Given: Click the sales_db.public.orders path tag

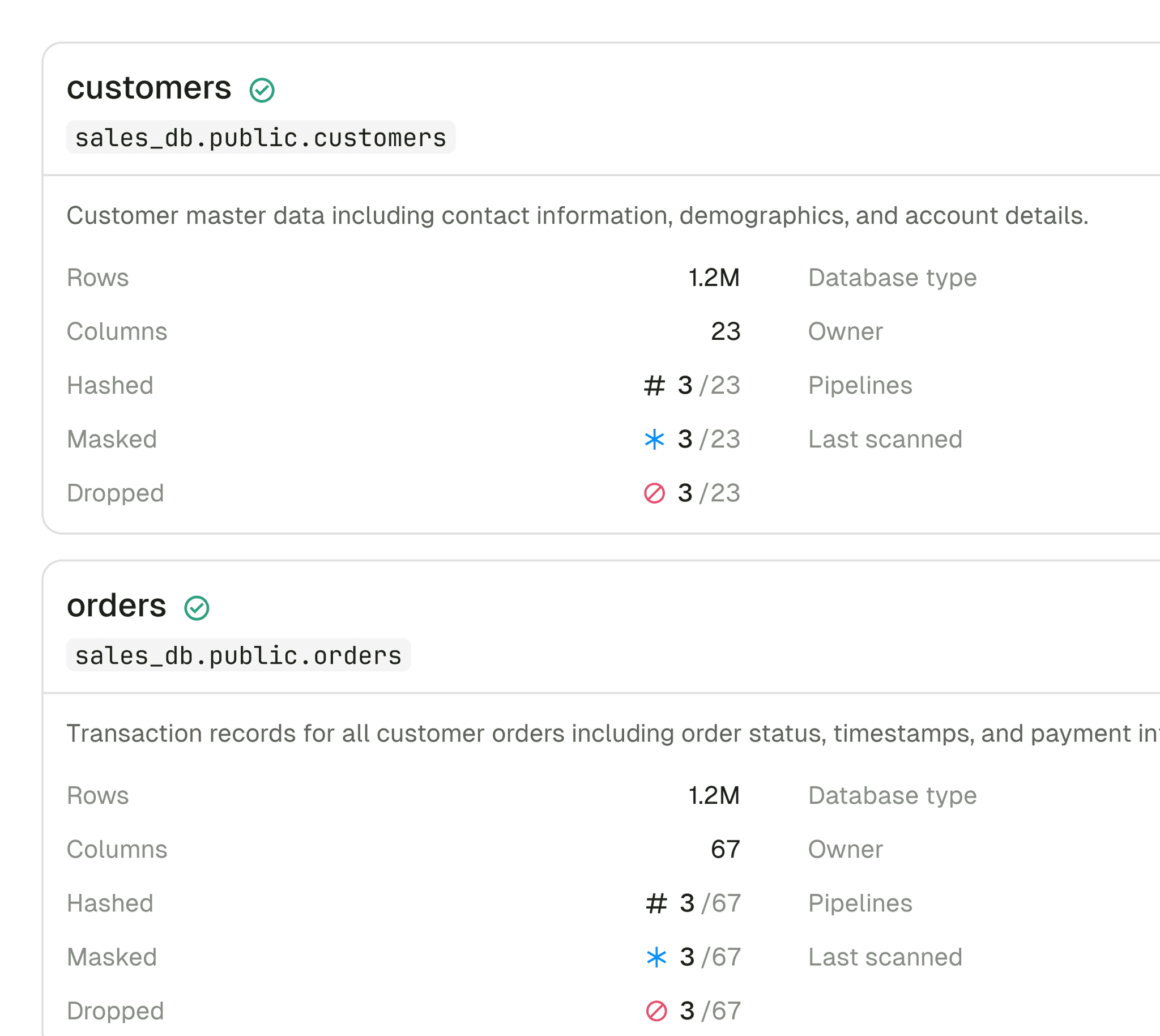Looking at the screenshot, I should [x=238, y=656].
